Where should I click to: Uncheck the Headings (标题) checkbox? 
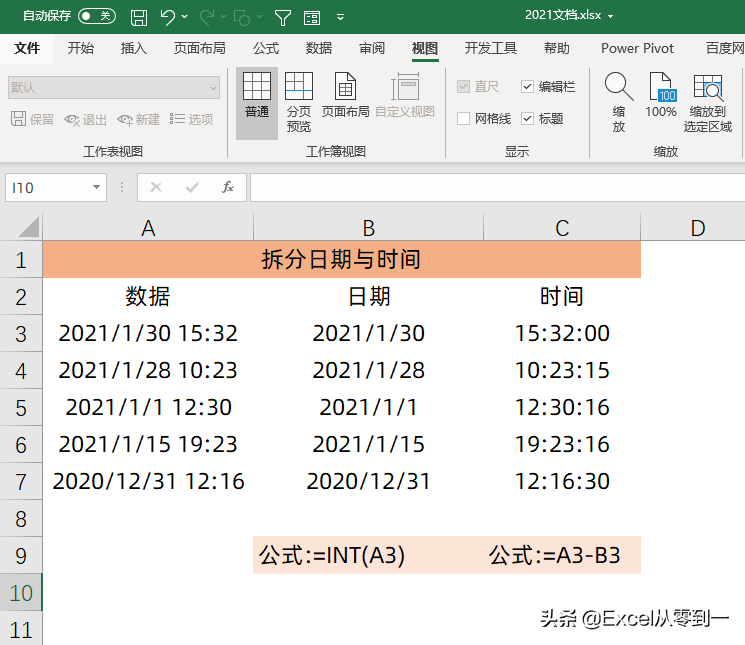pos(527,118)
